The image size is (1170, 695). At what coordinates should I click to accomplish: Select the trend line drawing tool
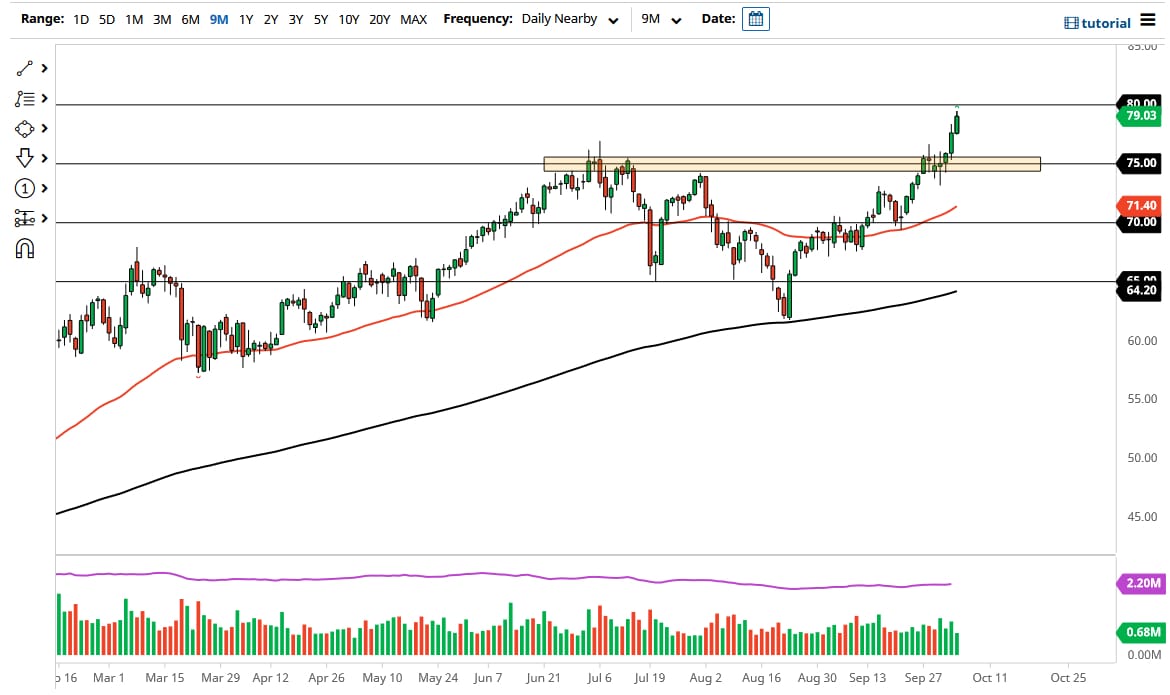[x=25, y=69]
